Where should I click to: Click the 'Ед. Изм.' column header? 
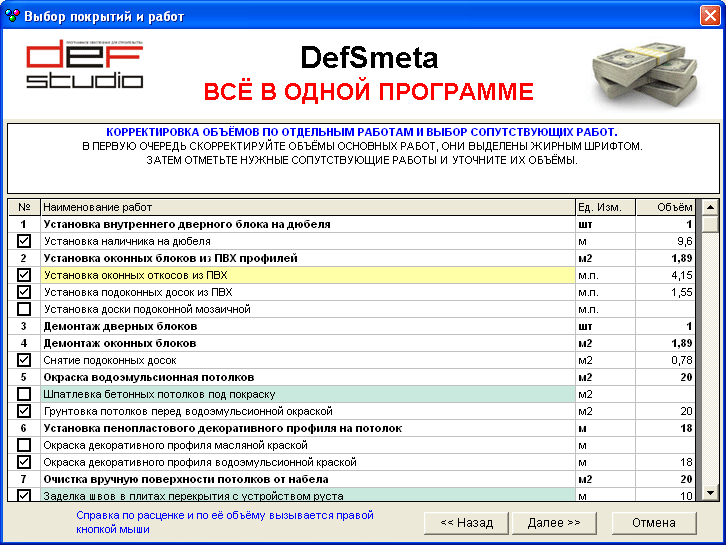[605, 207]
